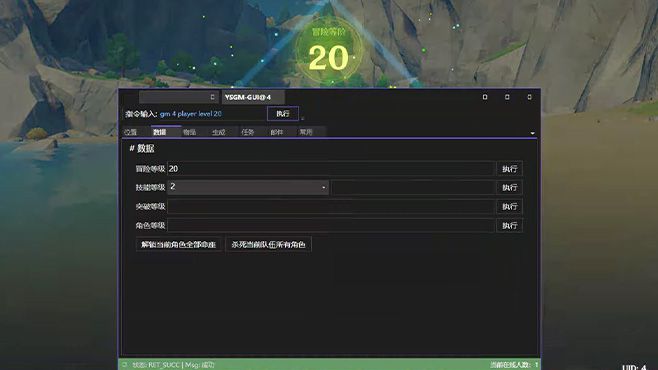The image size is (658, 370).
Task: Click 解锁当前角色全部命座 button
Action: (x=179, y=244)
